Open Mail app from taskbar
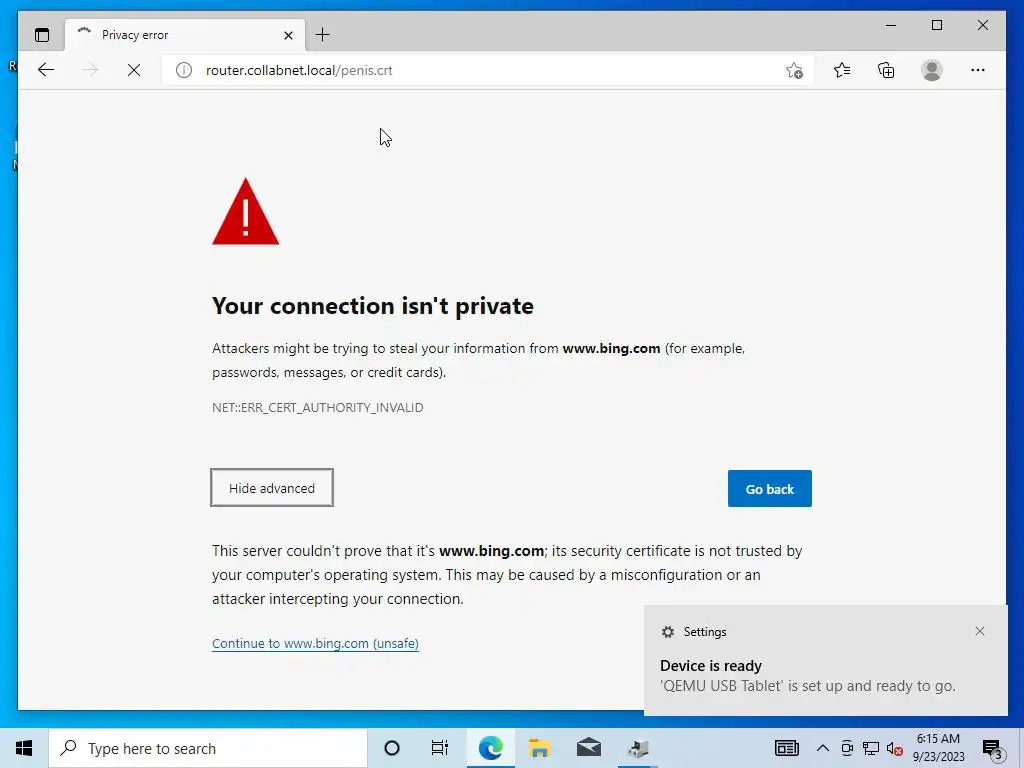1024x768 pixels. pyautogui.click(x=588, y=748)
